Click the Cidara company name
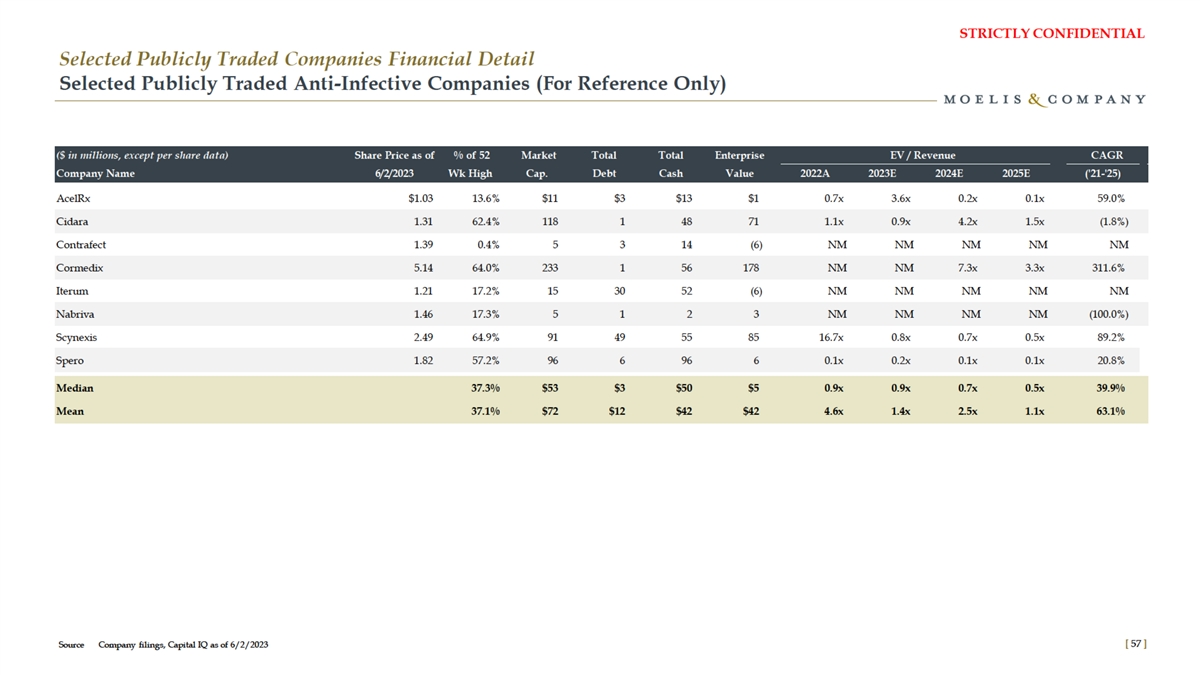Screen dimensions: 1200x676 click(x=72, y=222)
